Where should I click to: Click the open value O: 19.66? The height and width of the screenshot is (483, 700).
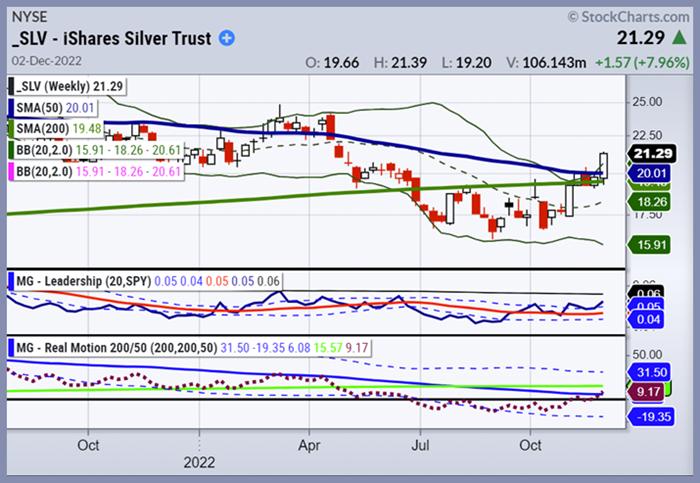tap(332, 62)
